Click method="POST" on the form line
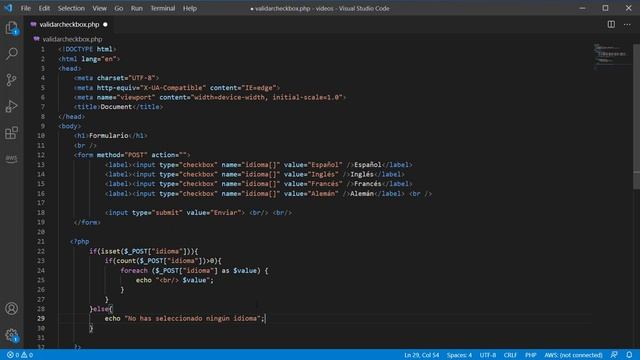The height and width of the screenshot is (360, 640). pyautogui.click(x=122, y=155)
